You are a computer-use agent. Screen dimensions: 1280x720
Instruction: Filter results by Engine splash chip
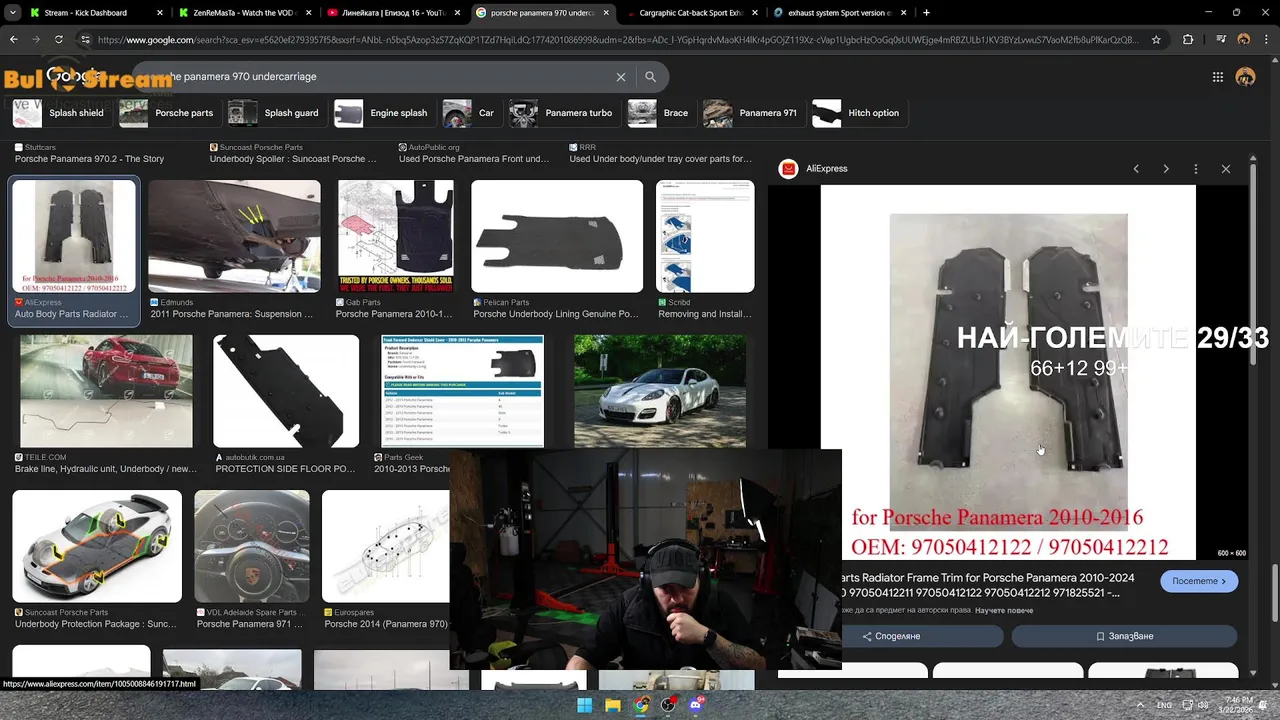coord(383,113)
